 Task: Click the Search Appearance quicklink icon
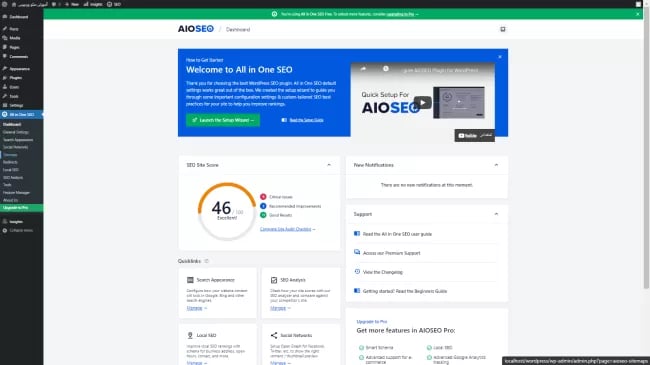click(190, 280)
